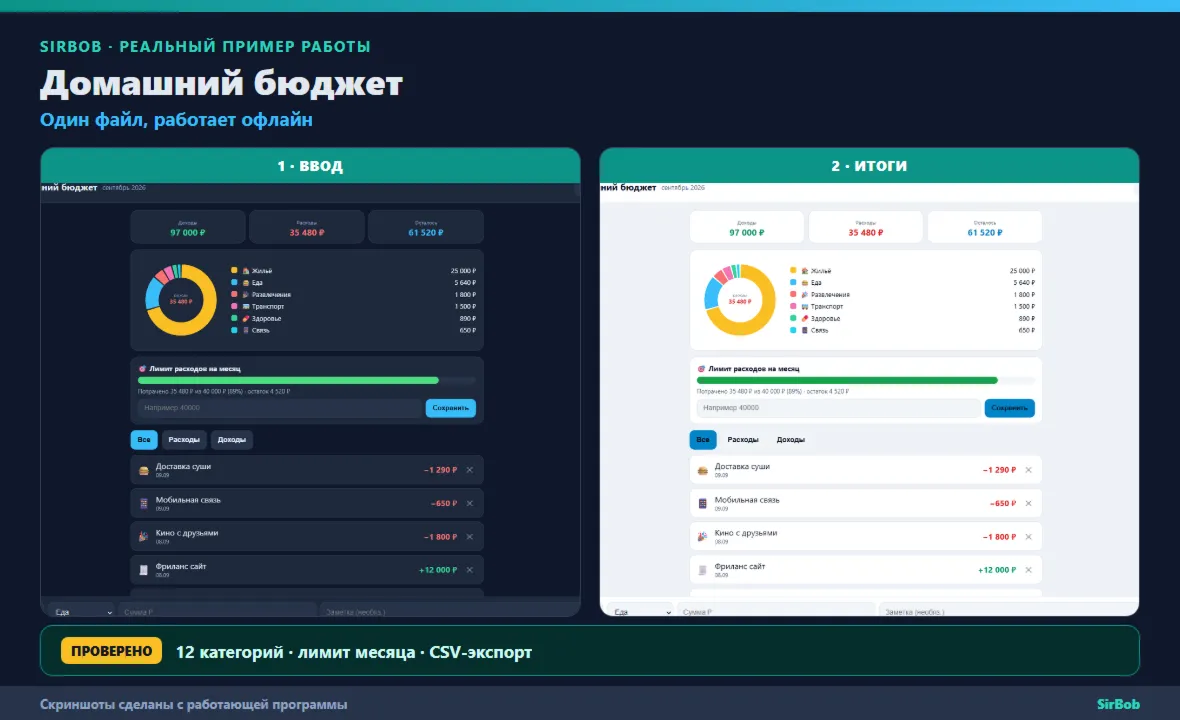Click the 97 000 ₽ income card in light panel
1180x720 pixels.
click(747, 228)
